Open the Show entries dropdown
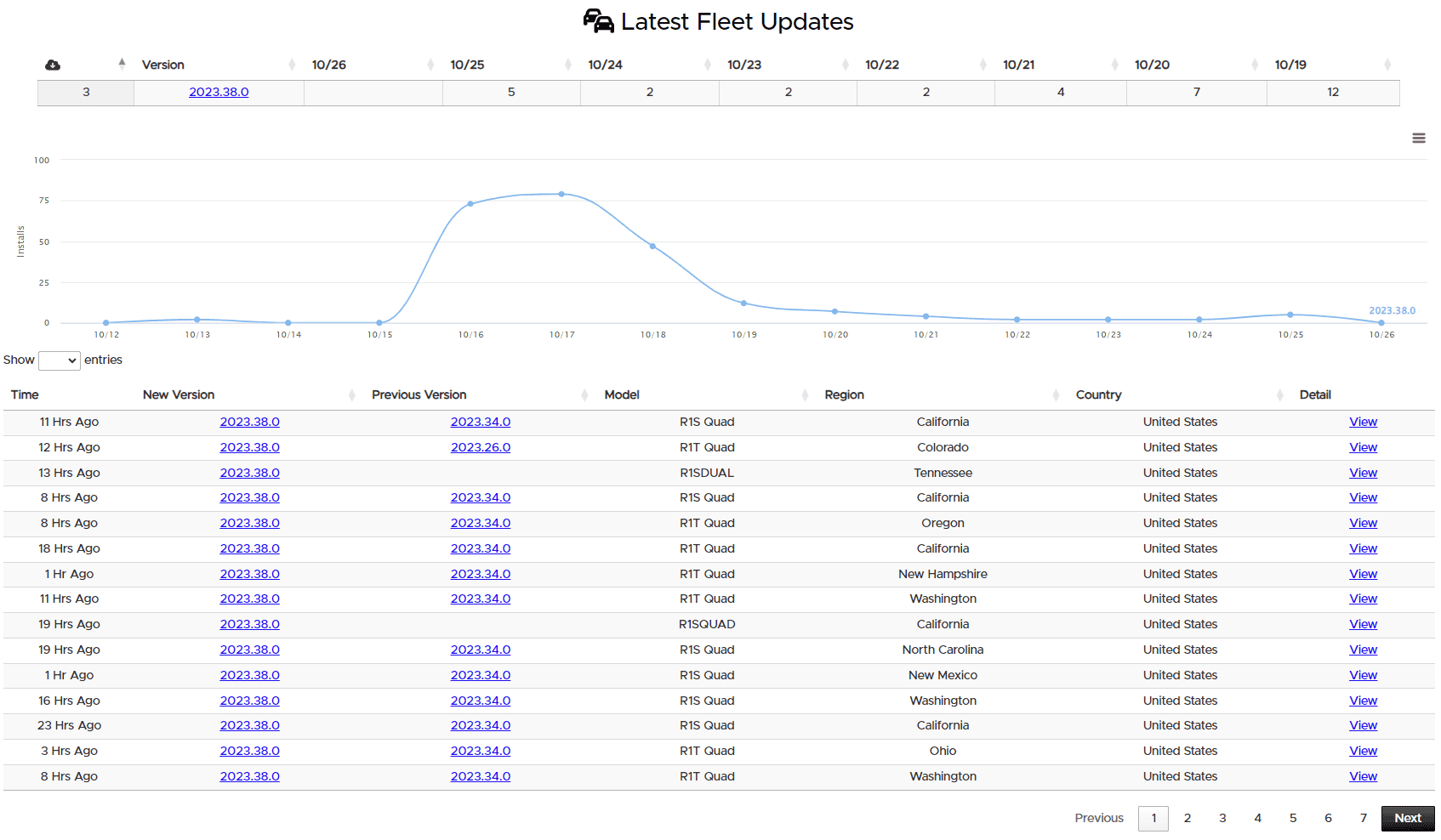 click(x=60, y=360)
